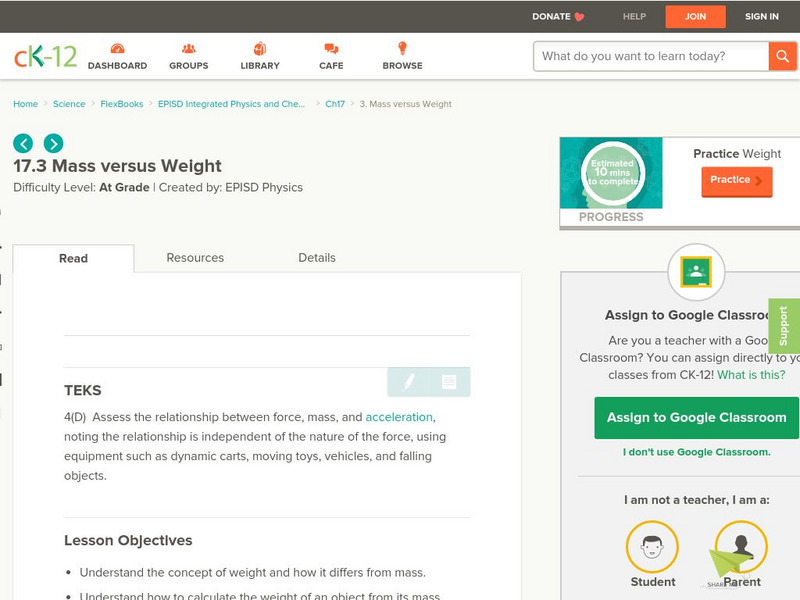Click the BROWSE label

[x=403, y=66]
